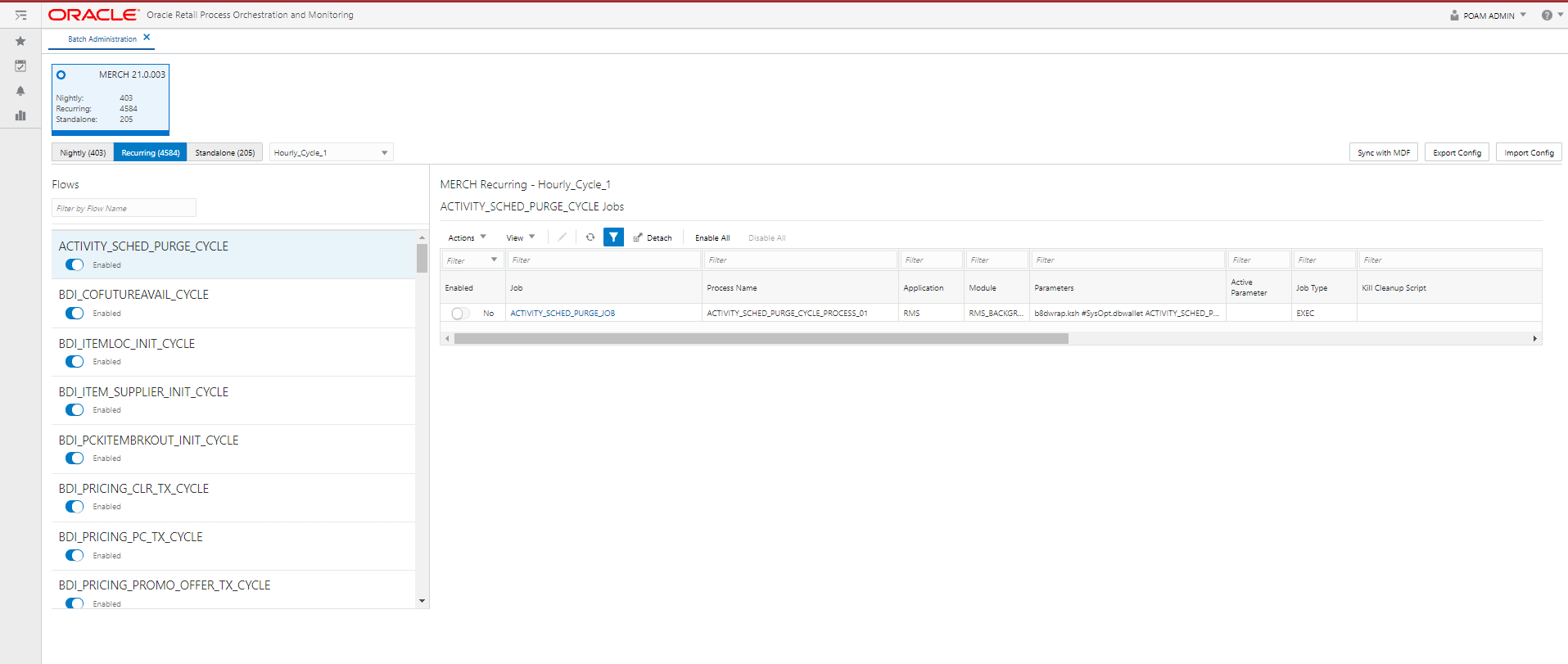Toggle BDI_PRICING_CLR_TX_CYCLE enabled switch
Viewport: 1568px width, 664px height.
tap(75, 506)
